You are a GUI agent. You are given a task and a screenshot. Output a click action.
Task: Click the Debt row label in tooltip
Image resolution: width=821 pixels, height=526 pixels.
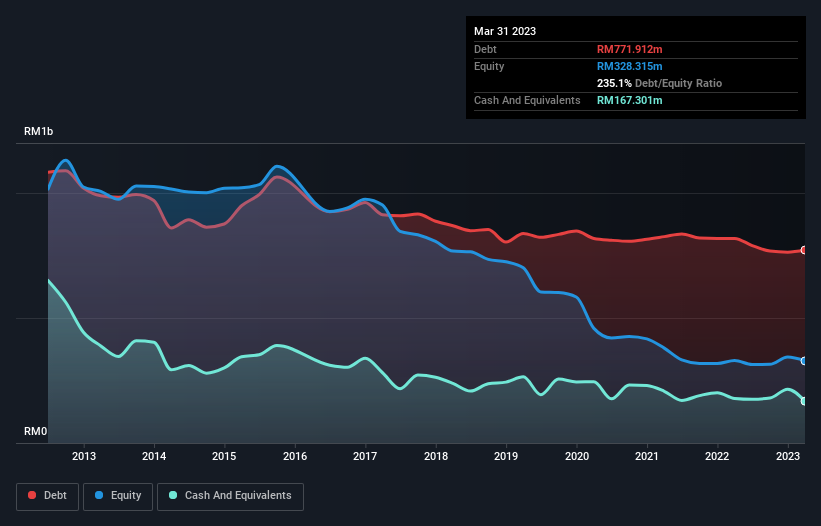(x=485, y=49)
